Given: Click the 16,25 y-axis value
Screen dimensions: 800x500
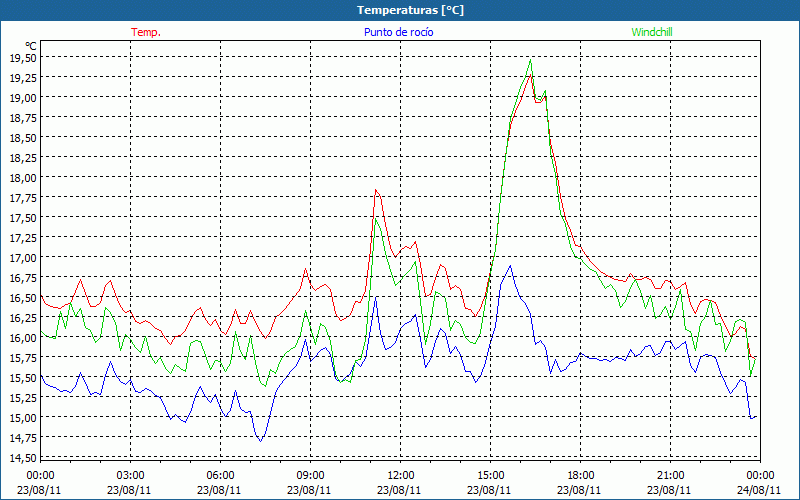Looking at the screenshot, I should [23, 318].
